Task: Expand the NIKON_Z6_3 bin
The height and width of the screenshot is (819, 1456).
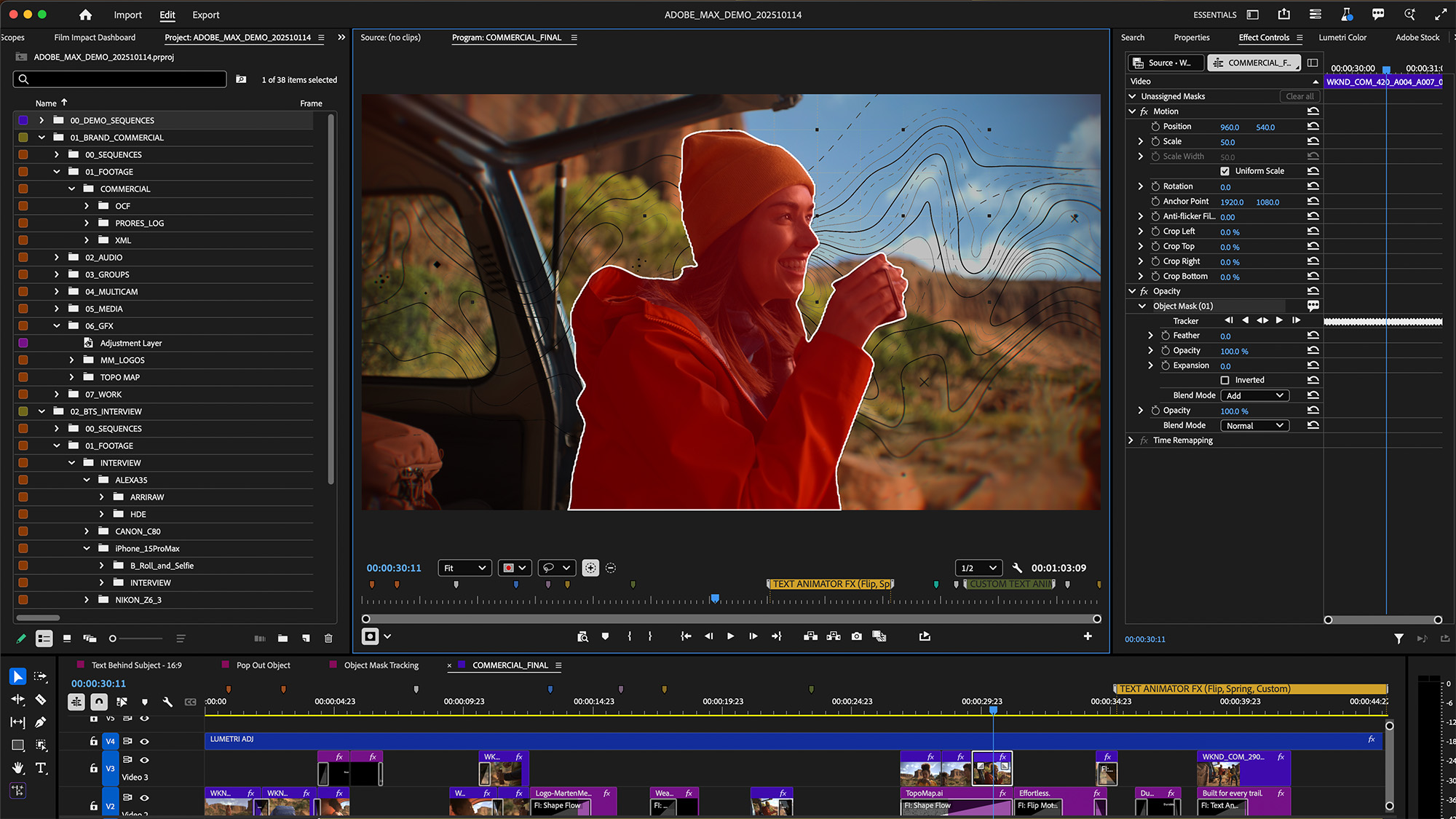Action: pyautogui.click(x=86, y=599)
